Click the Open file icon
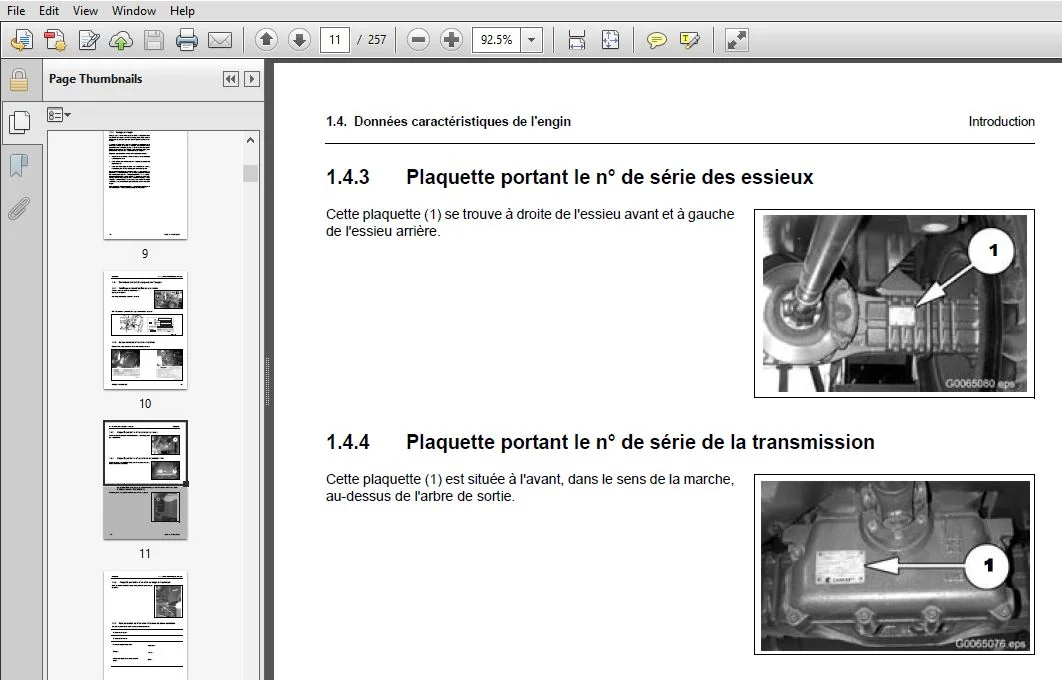This screenshot has width=1062, height=680. click(22, 41)
